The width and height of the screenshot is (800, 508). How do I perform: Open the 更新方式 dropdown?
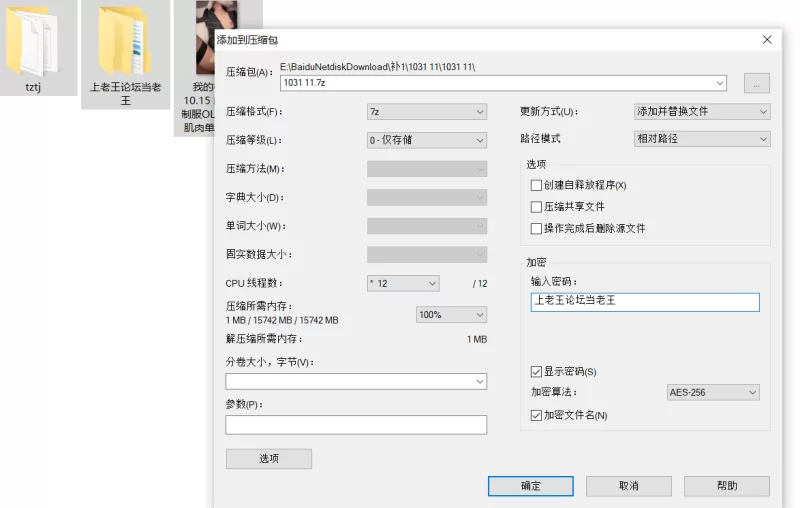click(x=702, y=112)
